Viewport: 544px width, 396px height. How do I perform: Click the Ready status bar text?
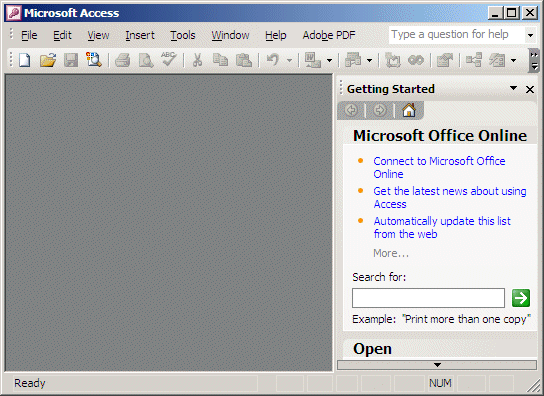point(30,383)
